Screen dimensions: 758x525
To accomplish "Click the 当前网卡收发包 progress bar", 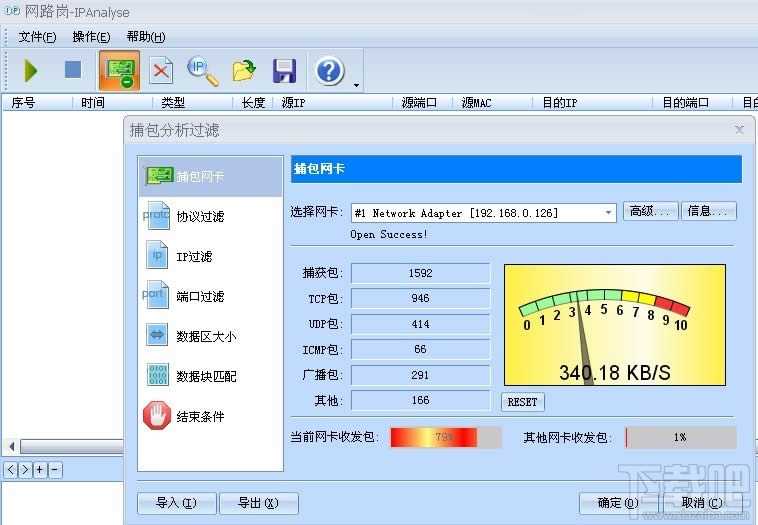I will (x=446, y=438).
